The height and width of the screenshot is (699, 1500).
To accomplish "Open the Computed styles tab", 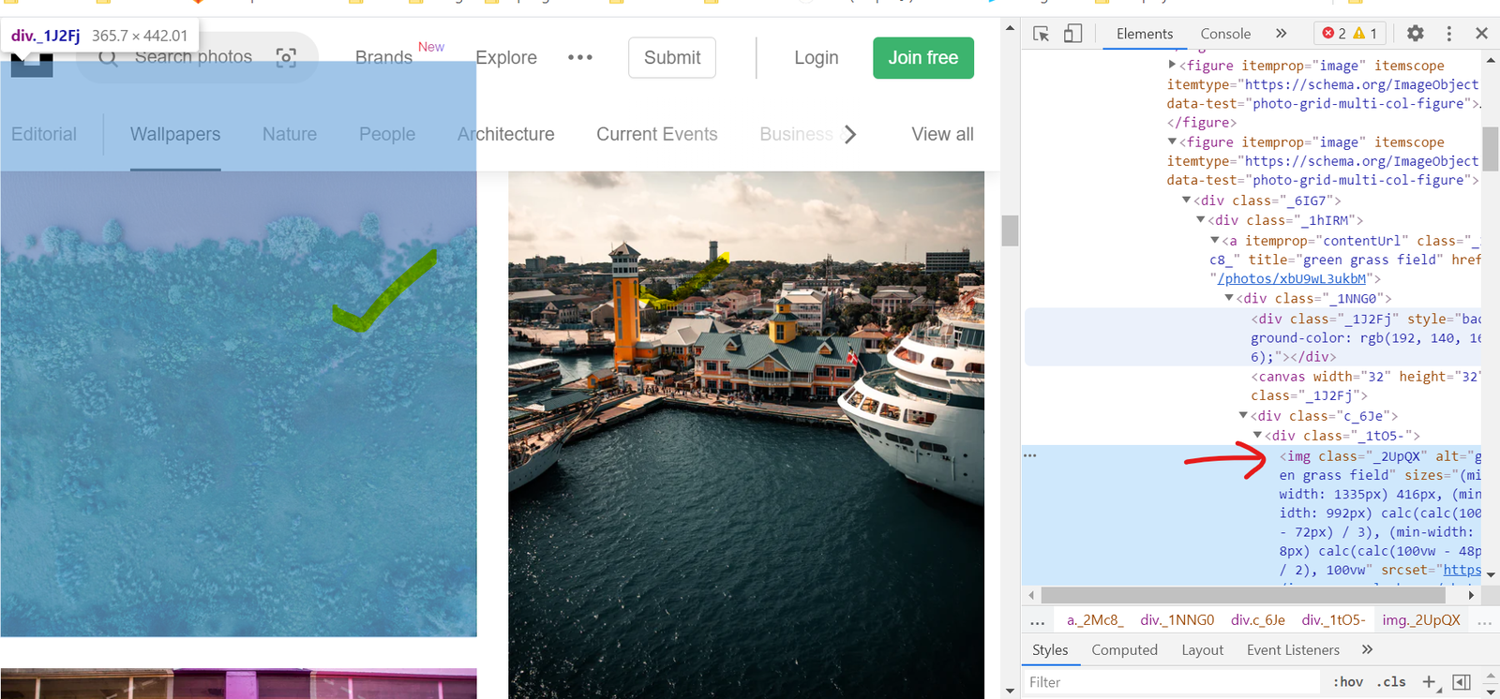I will click(x=1124, y=650).
